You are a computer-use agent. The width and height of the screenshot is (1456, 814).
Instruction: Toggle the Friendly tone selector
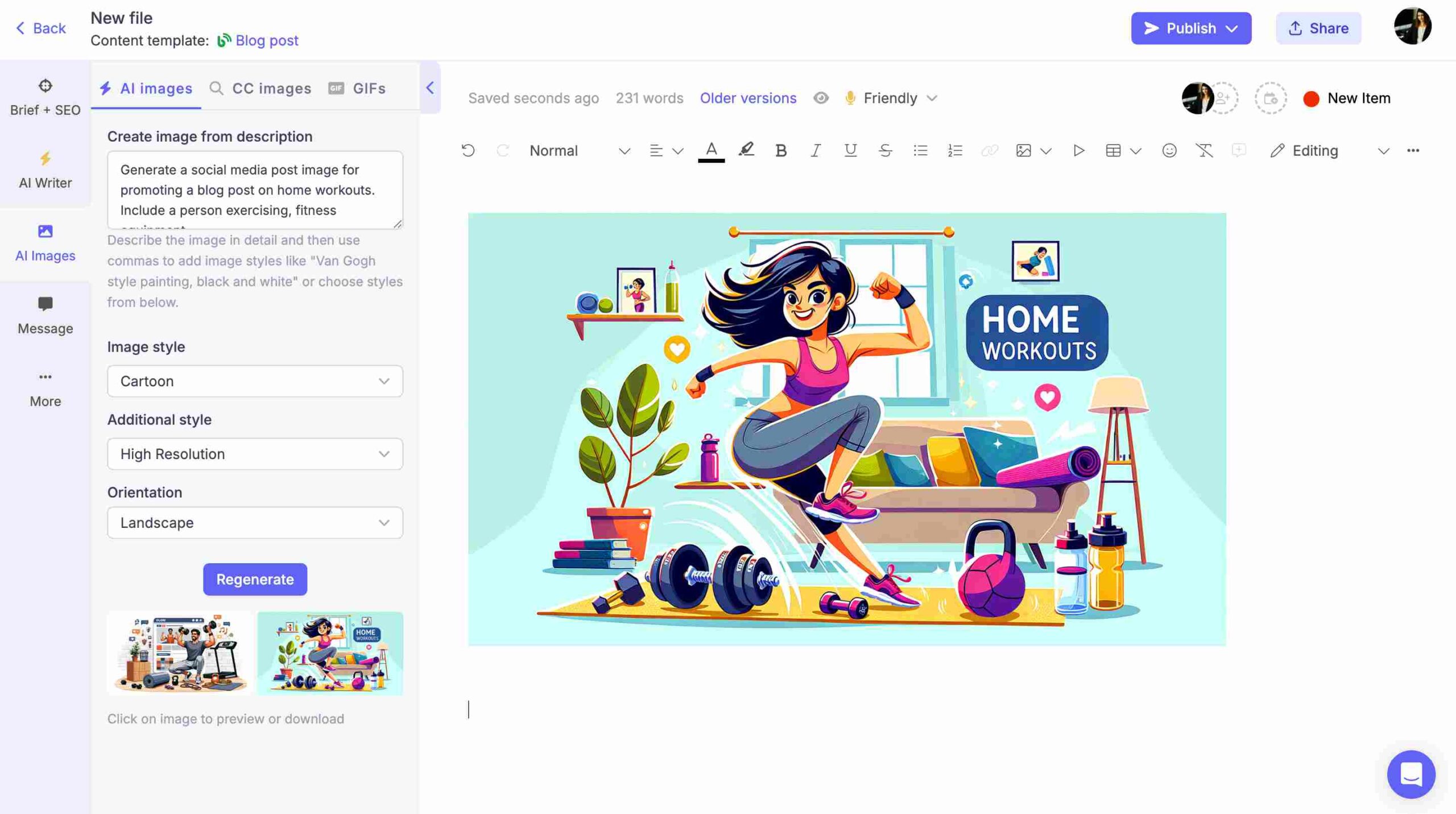(889, 97)
